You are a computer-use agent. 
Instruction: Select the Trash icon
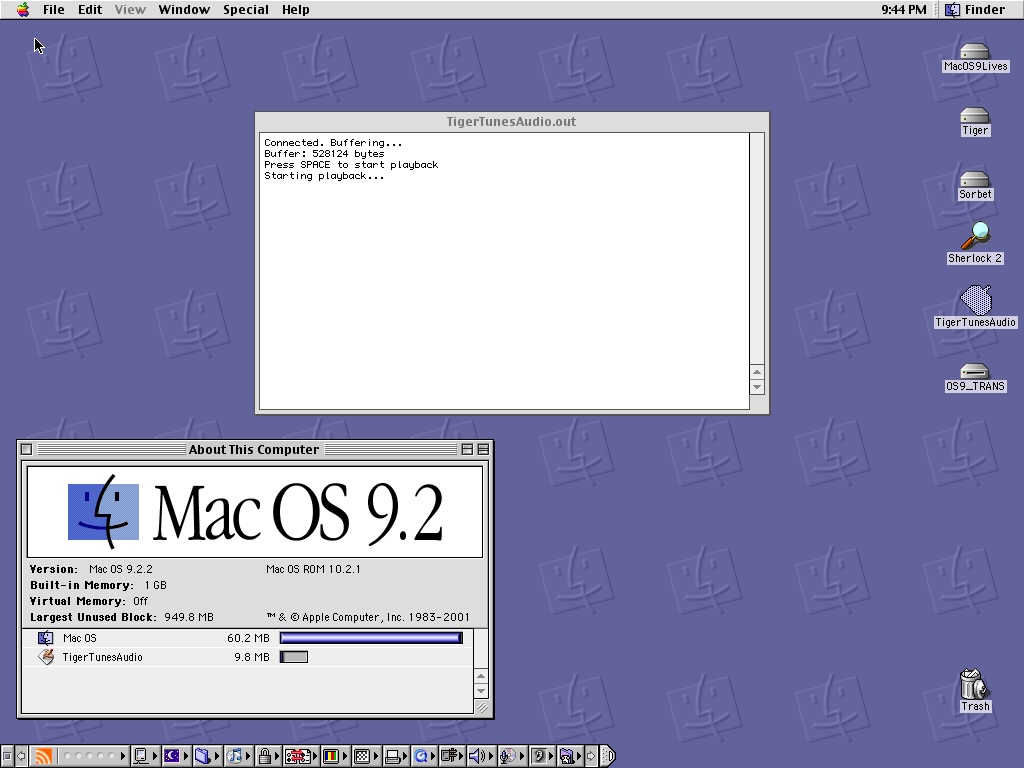tap(975, 690)
